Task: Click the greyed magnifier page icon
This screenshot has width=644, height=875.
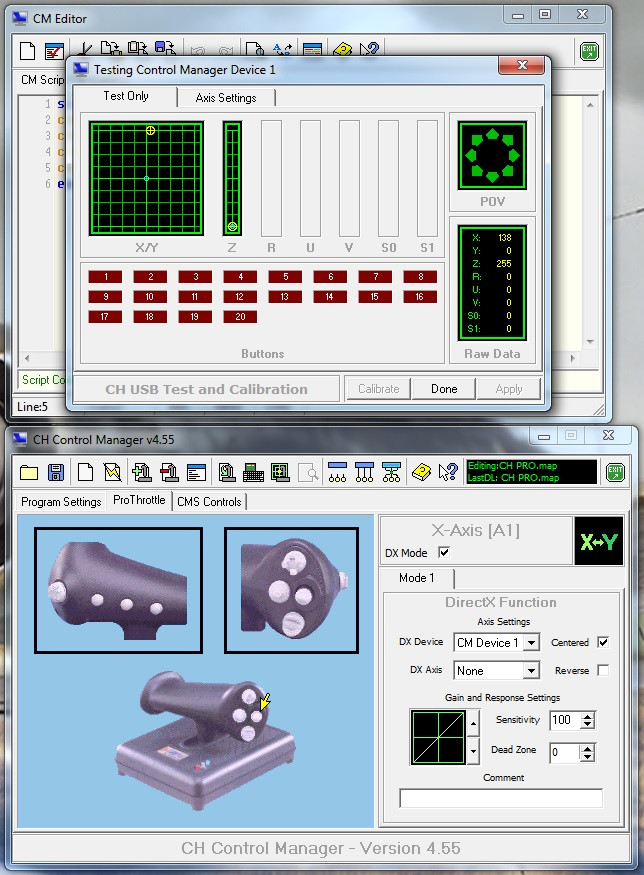Action: click(x=308, y=473)
